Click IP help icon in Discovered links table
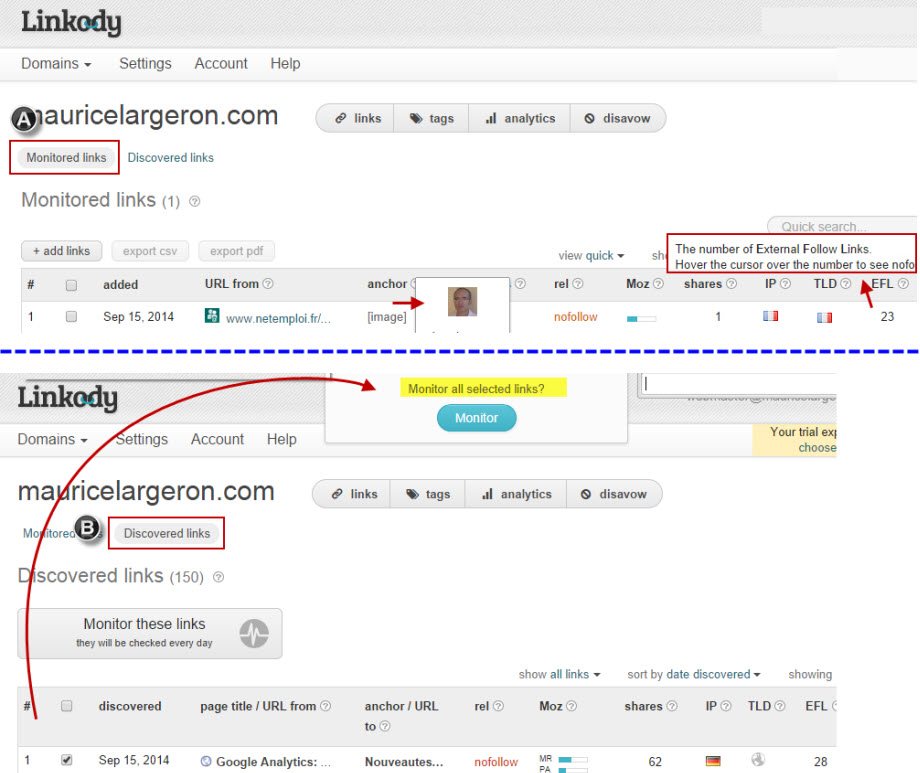Image resolution: width=920 pixels, height=773 pixels. [x=726, y=706]
